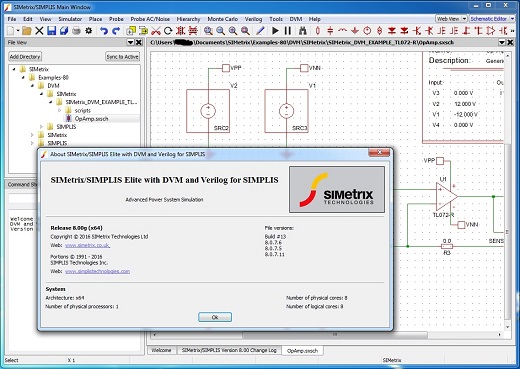Pause simulation with the pause icon
This screenshot has width=520, height=369.
pos(288,31)
